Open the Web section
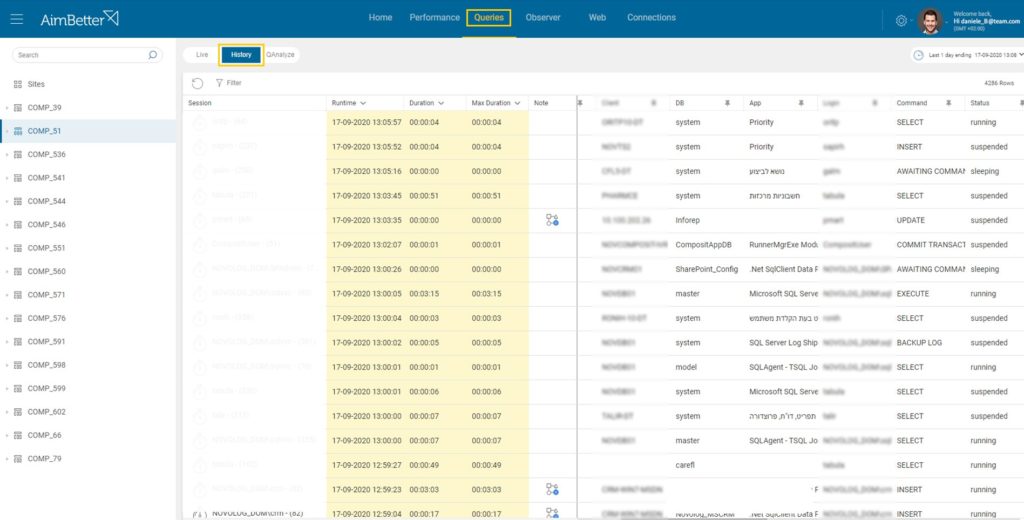1024x520 pixels. [597, 18]
